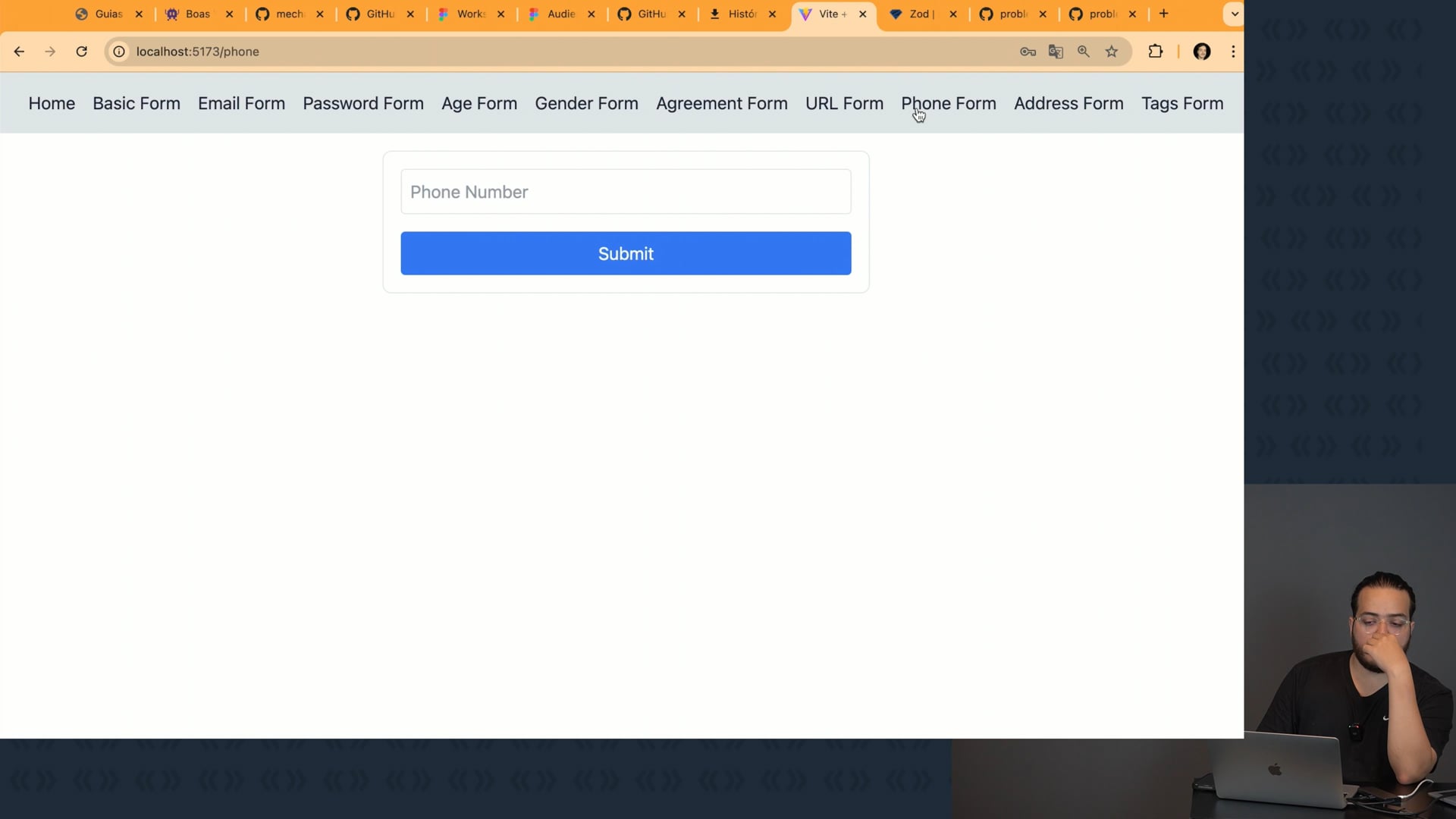Switch to the Zod browser tab
Image resolution: width=1456 pixels, height=819 pixels.
(919, 14)
